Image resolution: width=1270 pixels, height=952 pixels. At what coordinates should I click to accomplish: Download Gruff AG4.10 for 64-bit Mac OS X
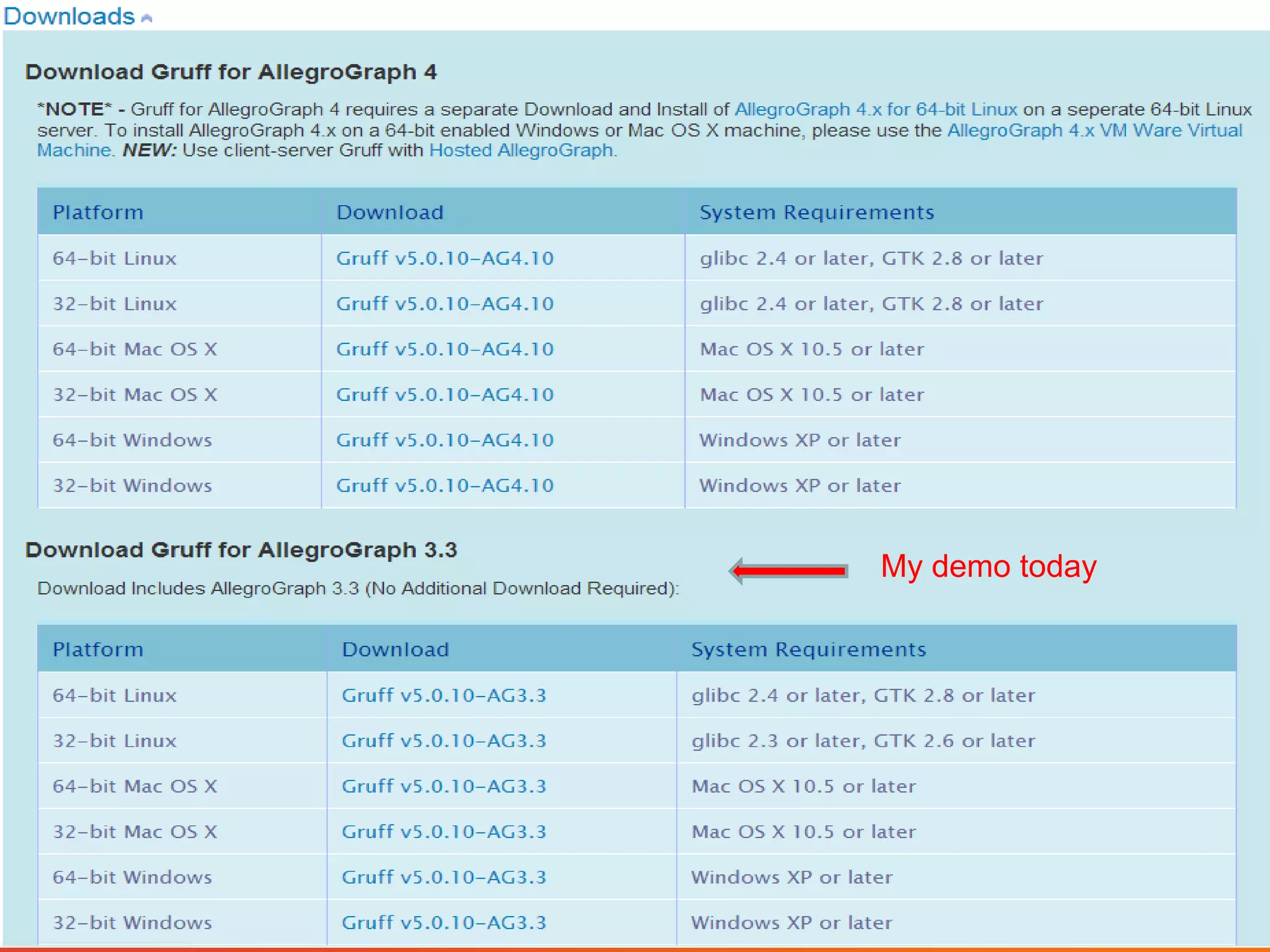click(x=445, y=350)
